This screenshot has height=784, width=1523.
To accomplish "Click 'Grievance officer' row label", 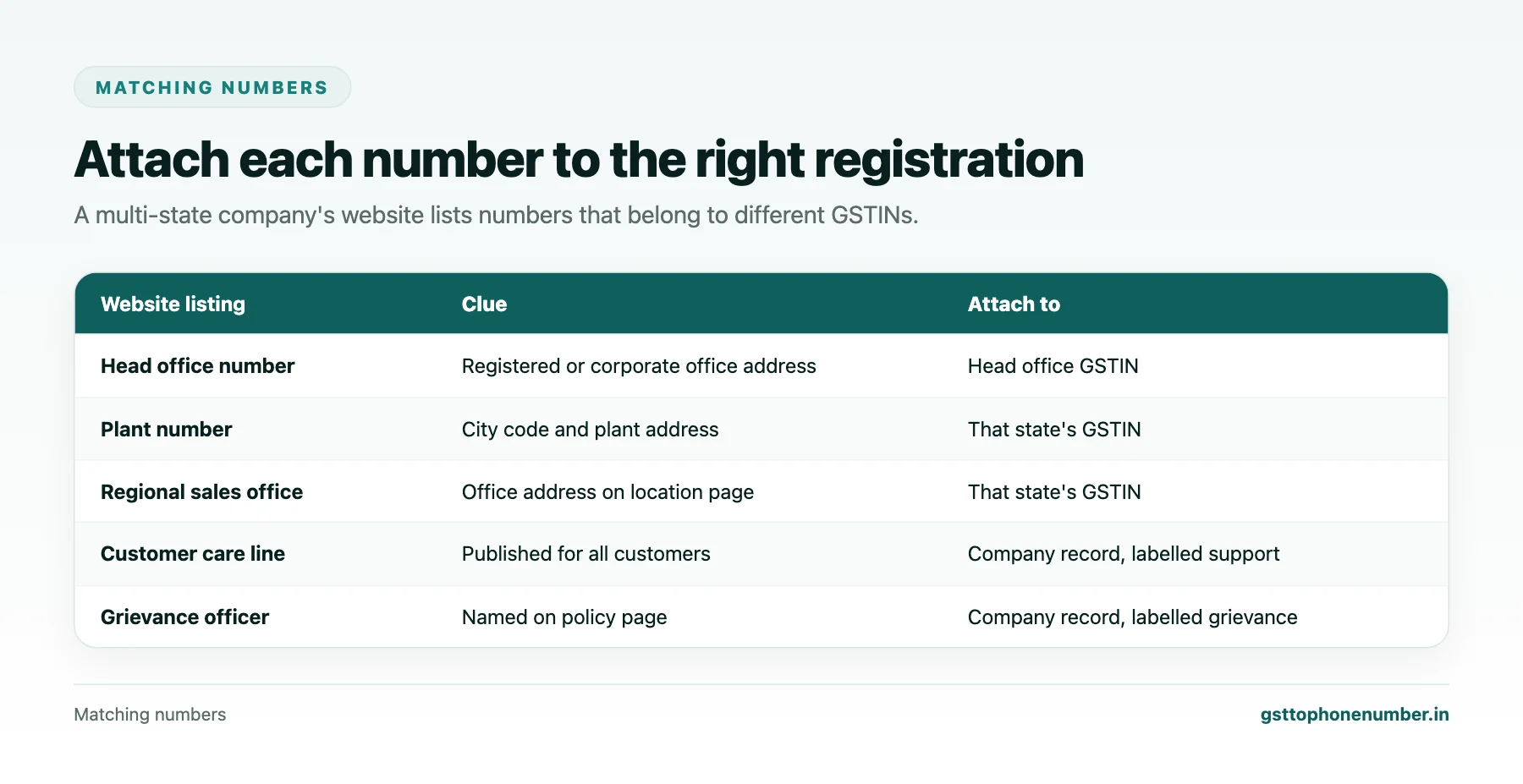I will [x=184, y=617].
